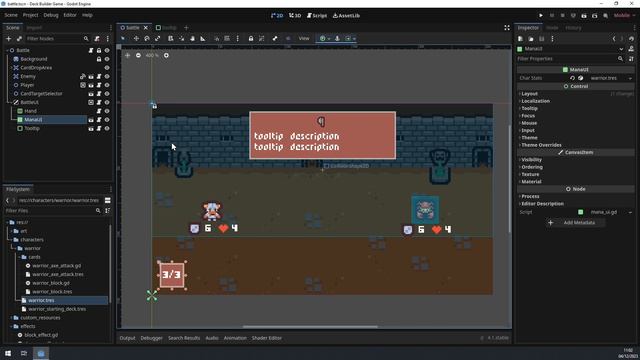Viewport: 640px width, 360px height.
Task: Switch to the Script workspace
Action: pos(317,16)
